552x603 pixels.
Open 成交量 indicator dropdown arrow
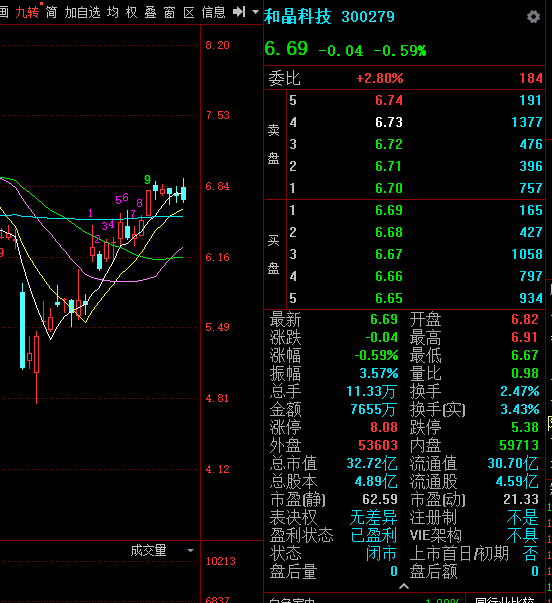[190, 550]
